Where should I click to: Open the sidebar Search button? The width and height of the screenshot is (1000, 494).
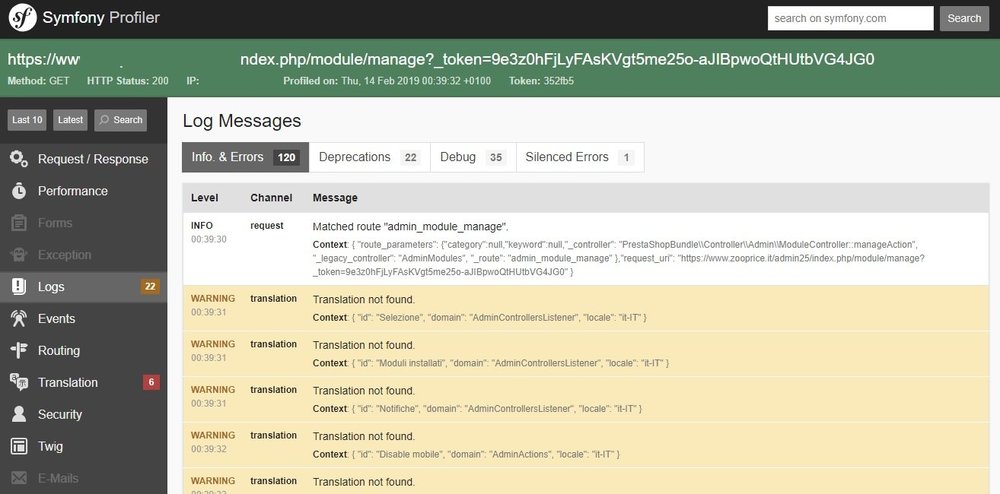pos(120,120)
